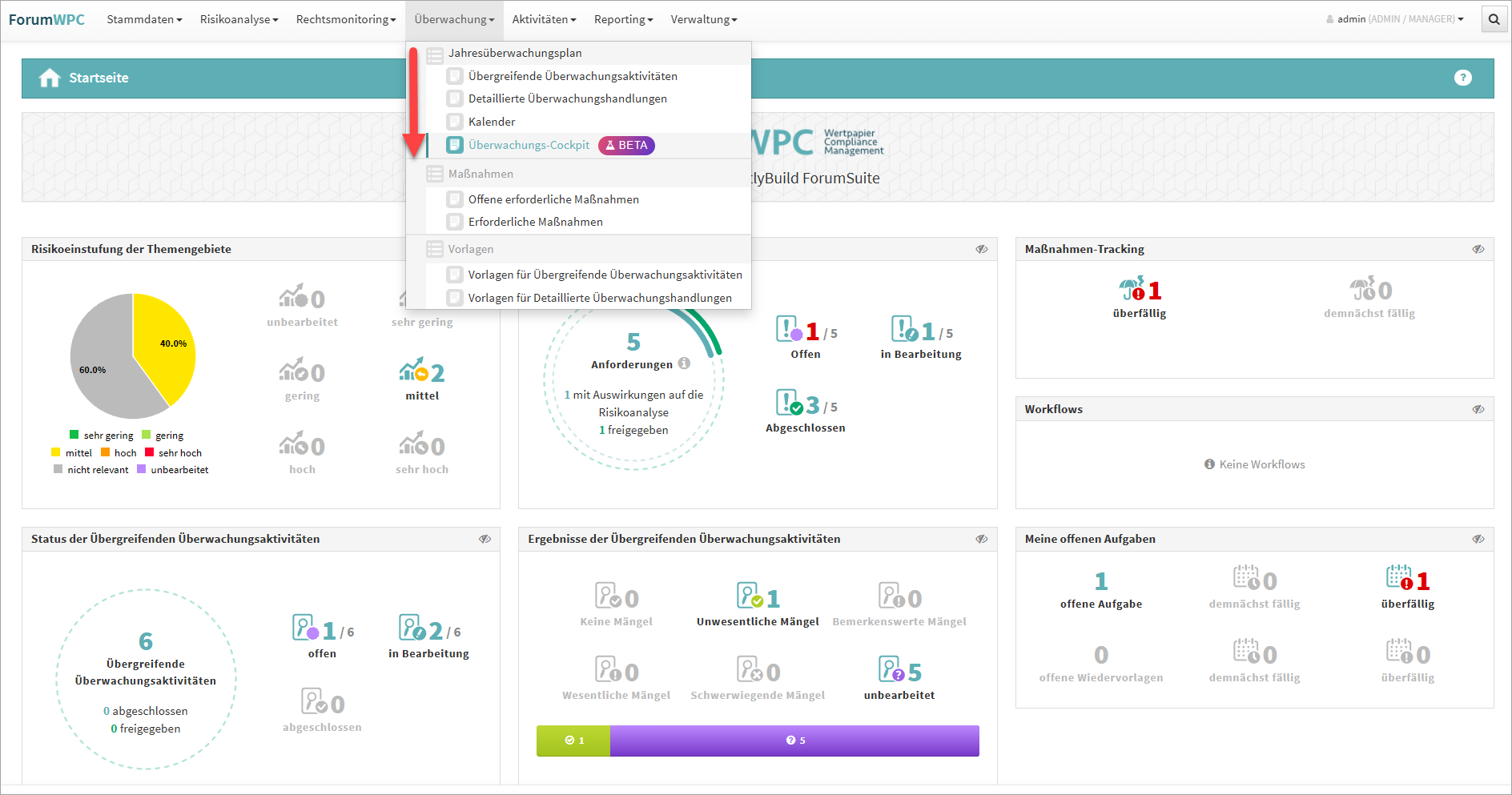Expand the Verwaltung dropdown menu
Viewport: 1512px width, 795px height.
704,19
